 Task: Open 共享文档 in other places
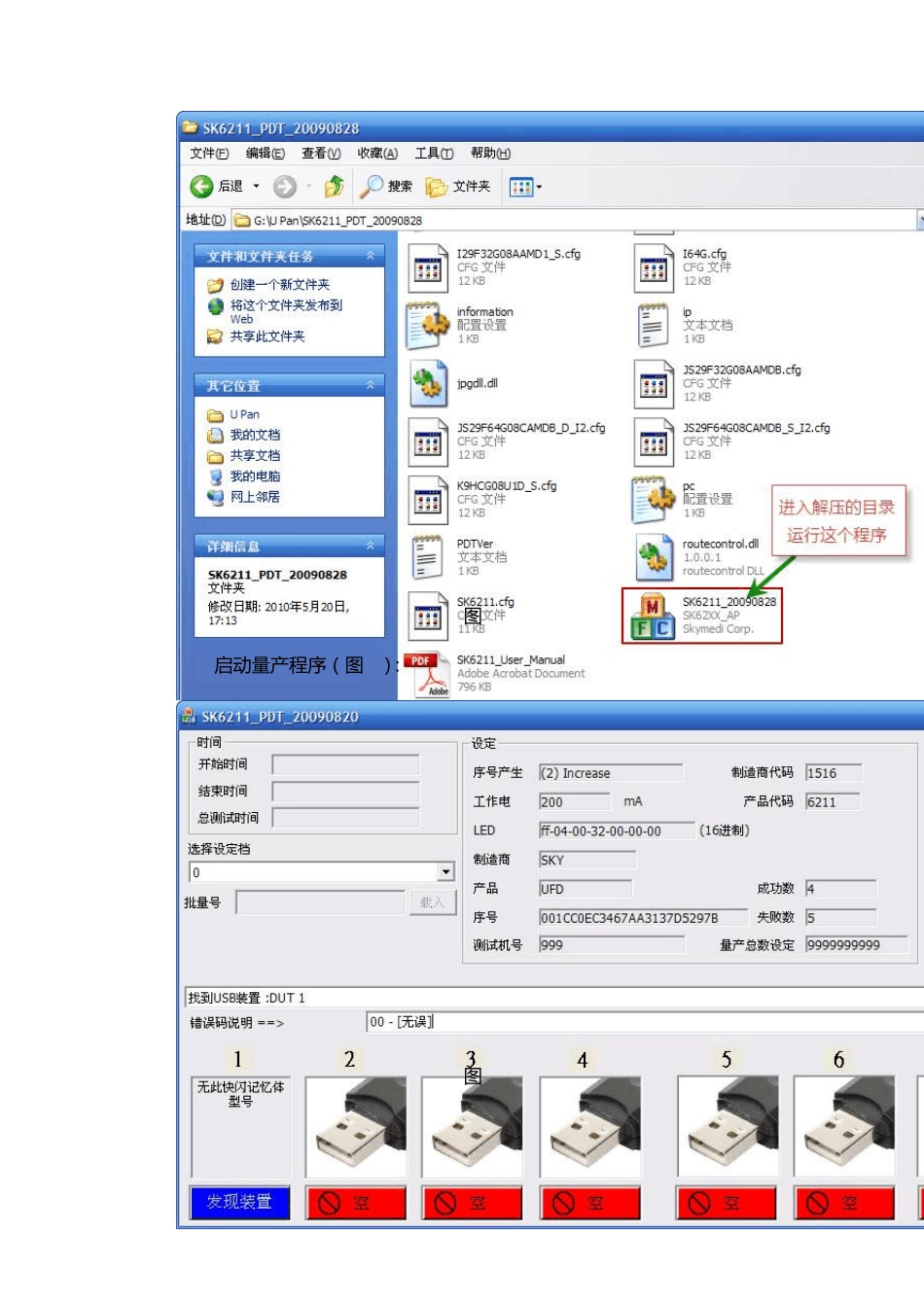(255, 455)
